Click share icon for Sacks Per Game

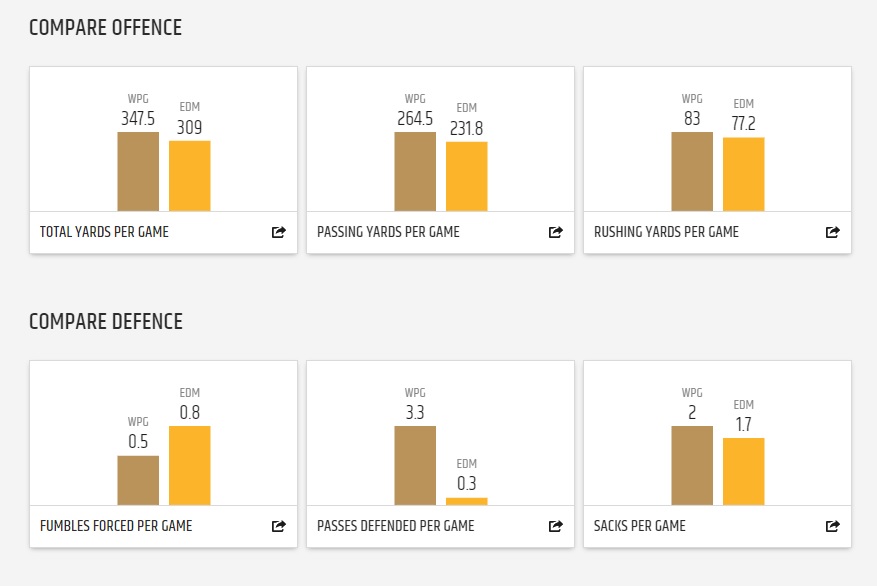[832, 526]
